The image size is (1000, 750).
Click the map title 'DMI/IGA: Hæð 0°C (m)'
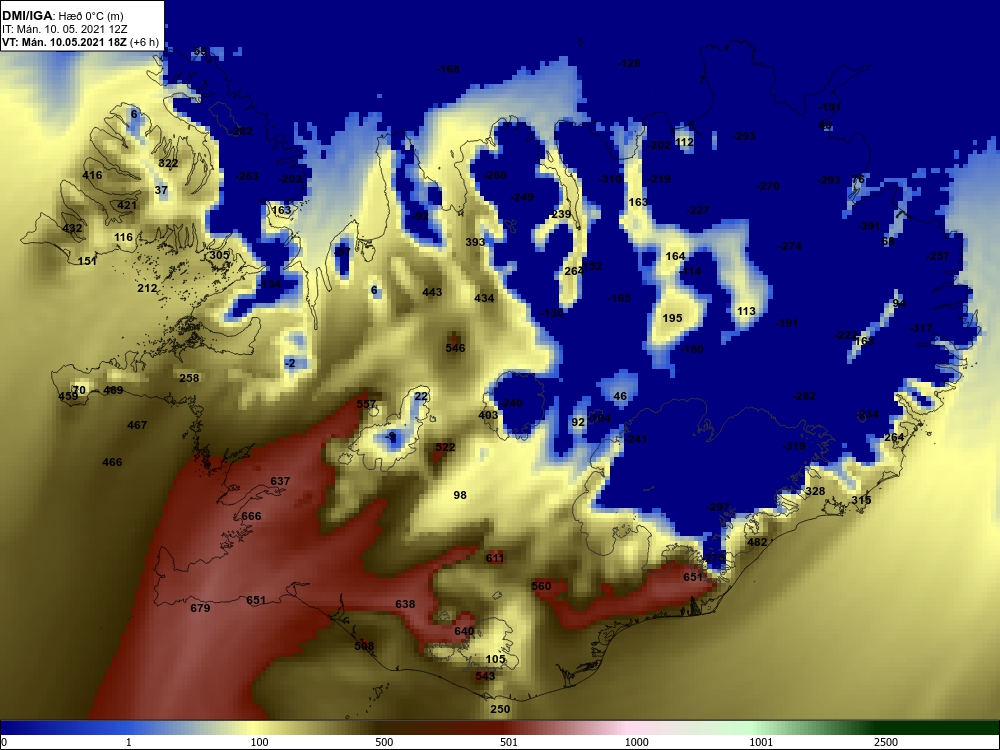(x=62, y=15)
